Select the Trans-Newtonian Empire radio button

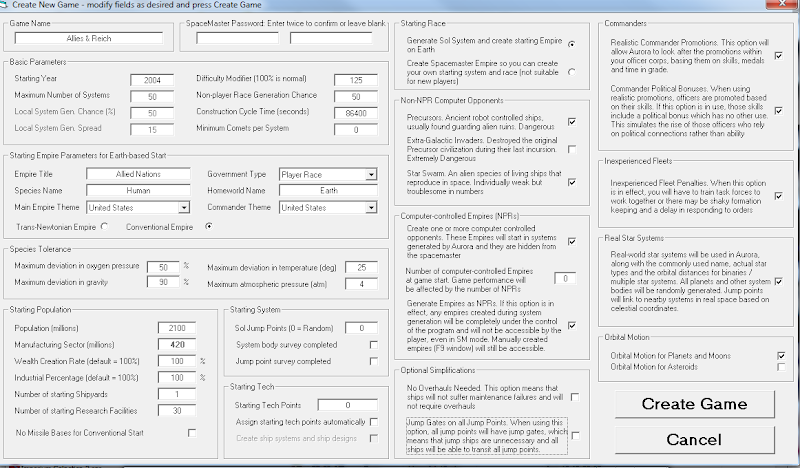click(105, 226)
